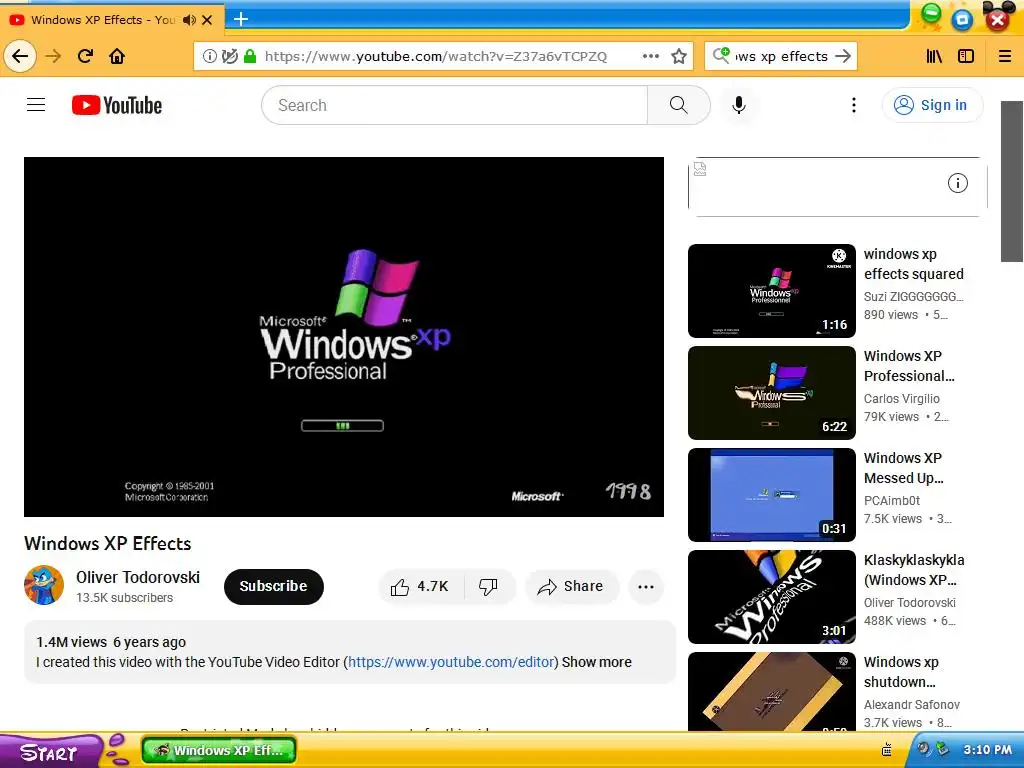Open 'windows xp effects squared' thumbnail

click(771, 291)
